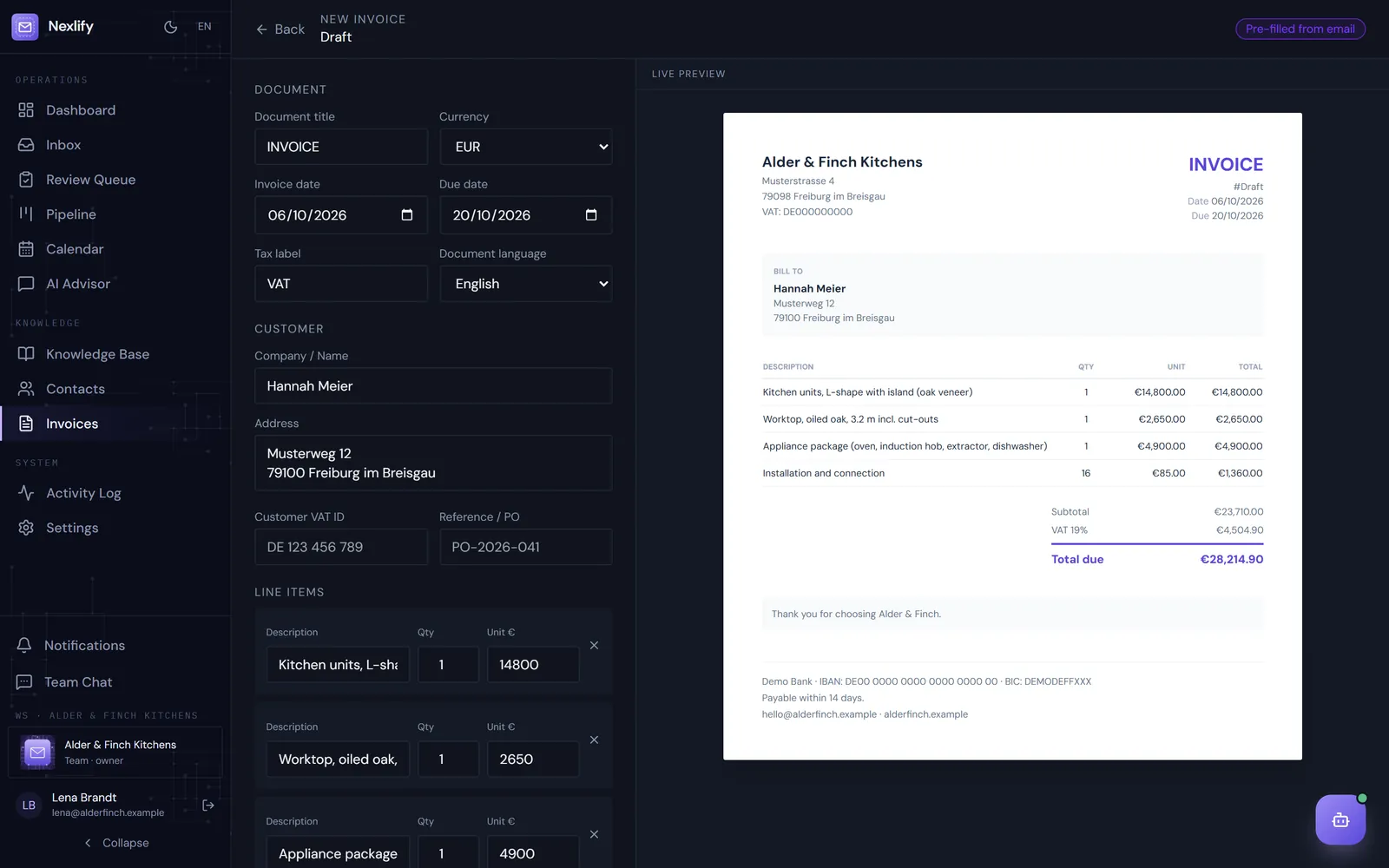This screenshot has width=1389, height=868.
Task: Click the Nexlify logo icon
Action: [x=25, y=27]
